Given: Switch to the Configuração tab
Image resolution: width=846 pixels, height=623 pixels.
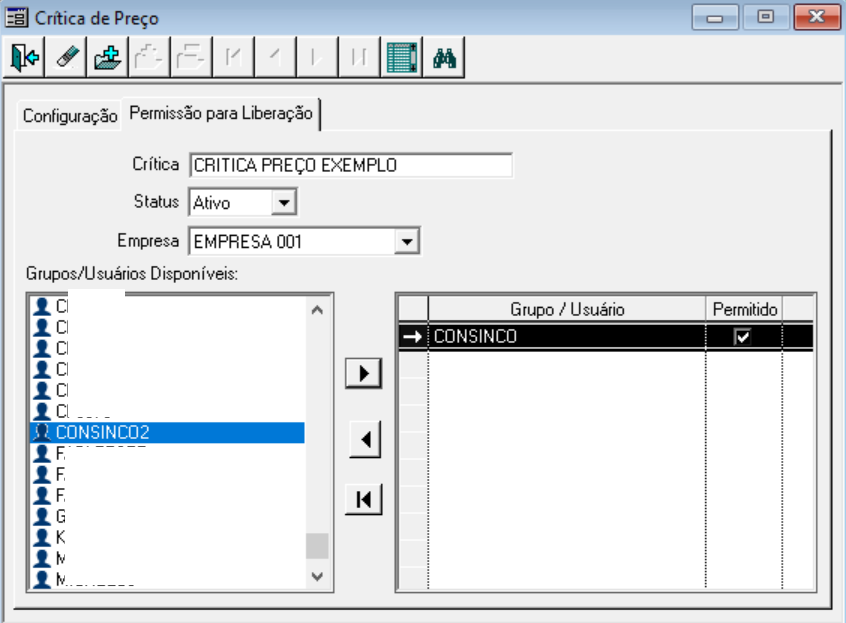Looking at the screenshot, I should pyautogui.click(x=70, y=115).
